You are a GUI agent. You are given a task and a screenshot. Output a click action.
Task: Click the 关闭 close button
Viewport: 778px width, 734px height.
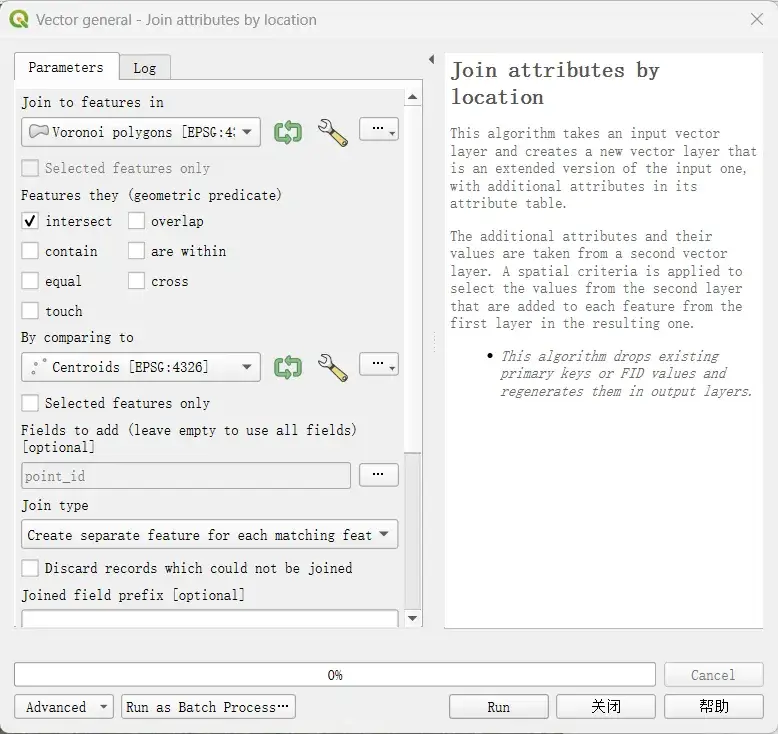[x=606, y=707]
